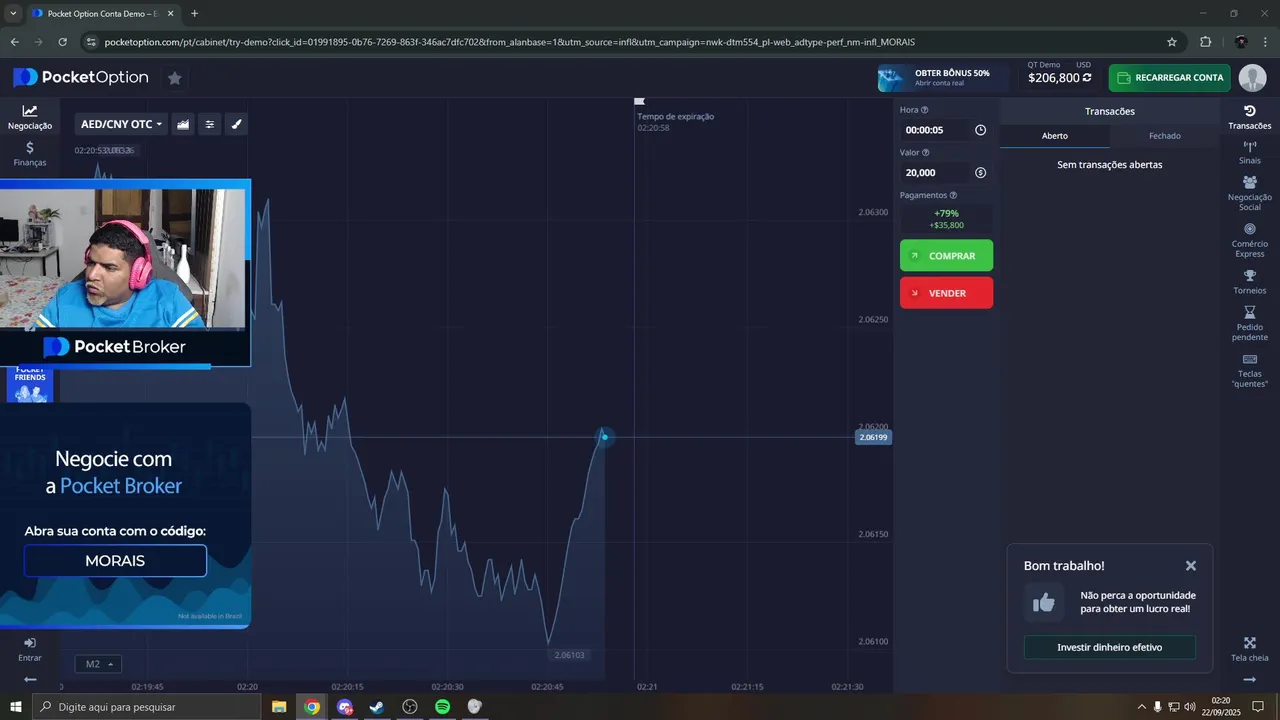1280x720 pixels.
Task: Open Pedido pendente panel
Action: click(x=1249, y=323)
